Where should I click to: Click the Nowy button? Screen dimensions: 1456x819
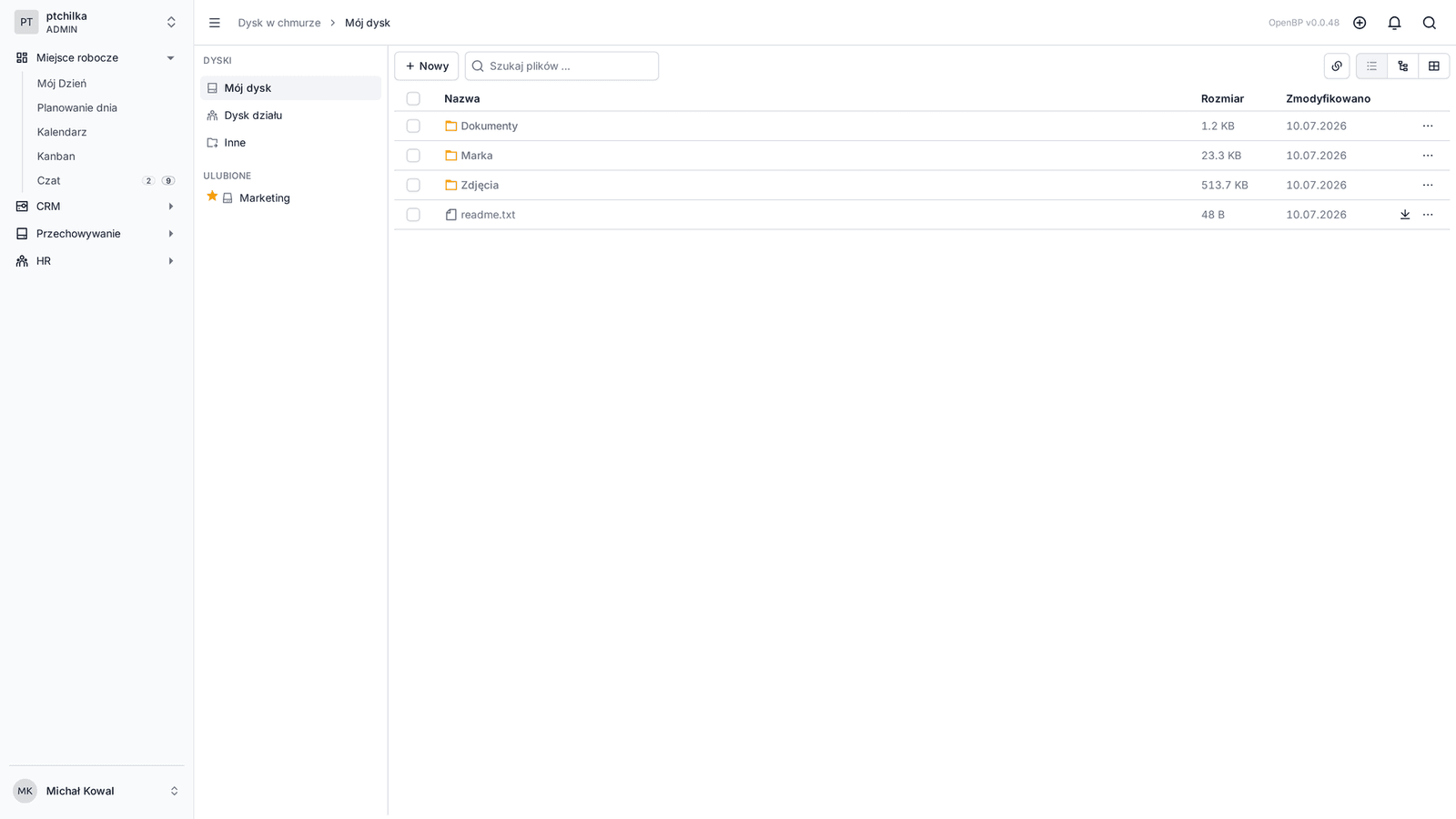click(427, 66)
